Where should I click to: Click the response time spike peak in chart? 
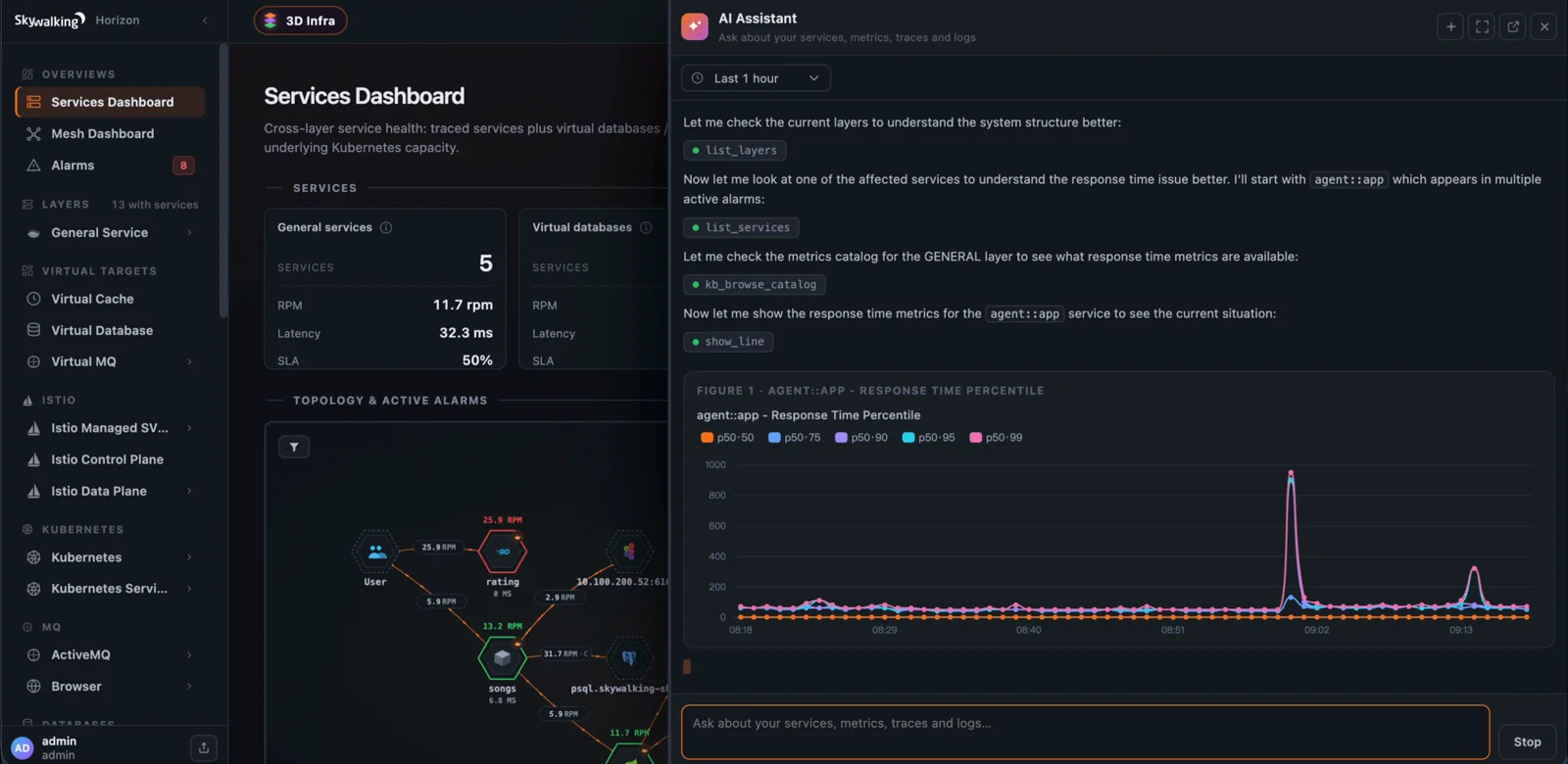tap(1291, 473)
